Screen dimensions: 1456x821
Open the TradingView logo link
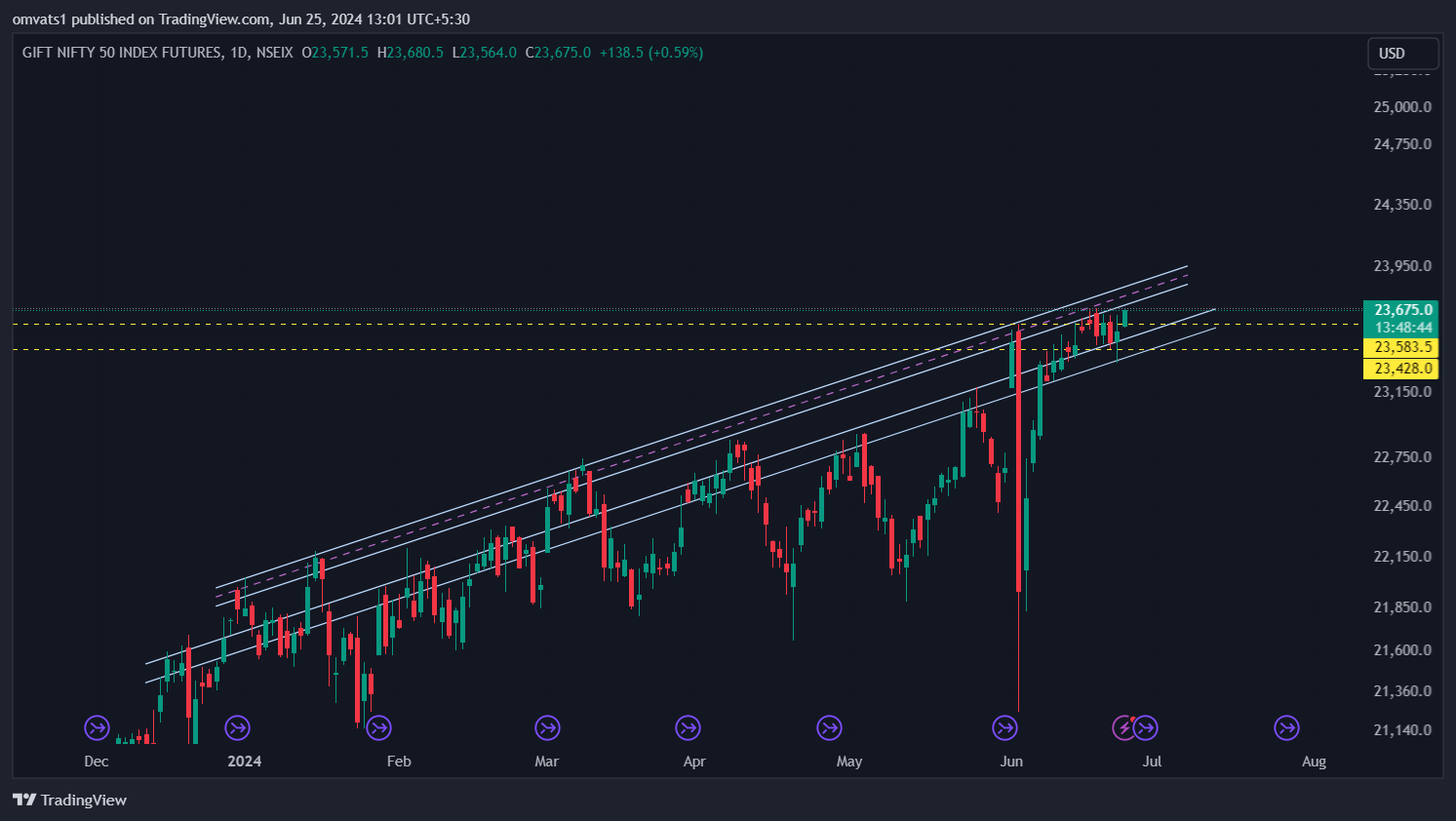tap(70, 800)
